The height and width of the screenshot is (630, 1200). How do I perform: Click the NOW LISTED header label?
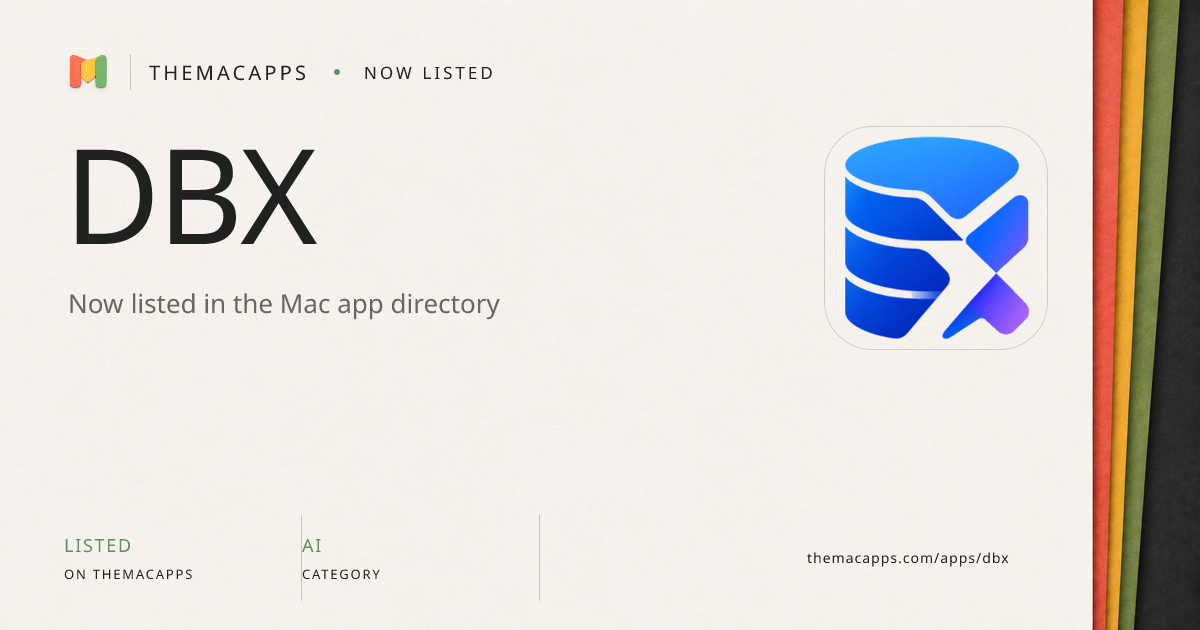pyautogui.click(x=429, y=73)
